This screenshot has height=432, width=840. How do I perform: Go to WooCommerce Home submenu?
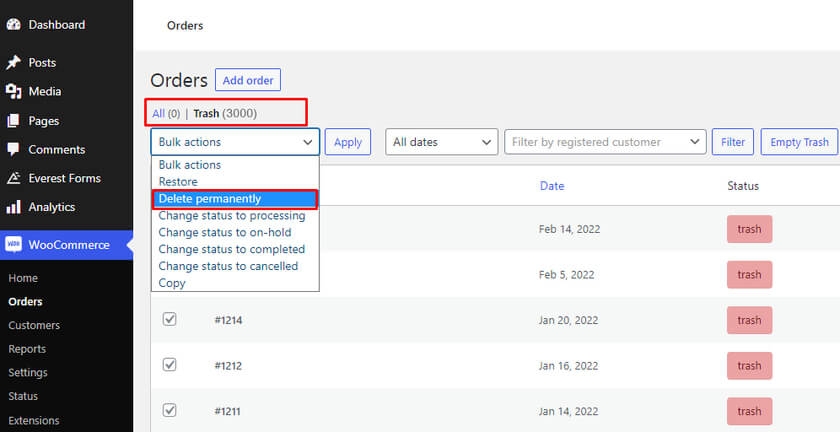[x=23, y=278]
